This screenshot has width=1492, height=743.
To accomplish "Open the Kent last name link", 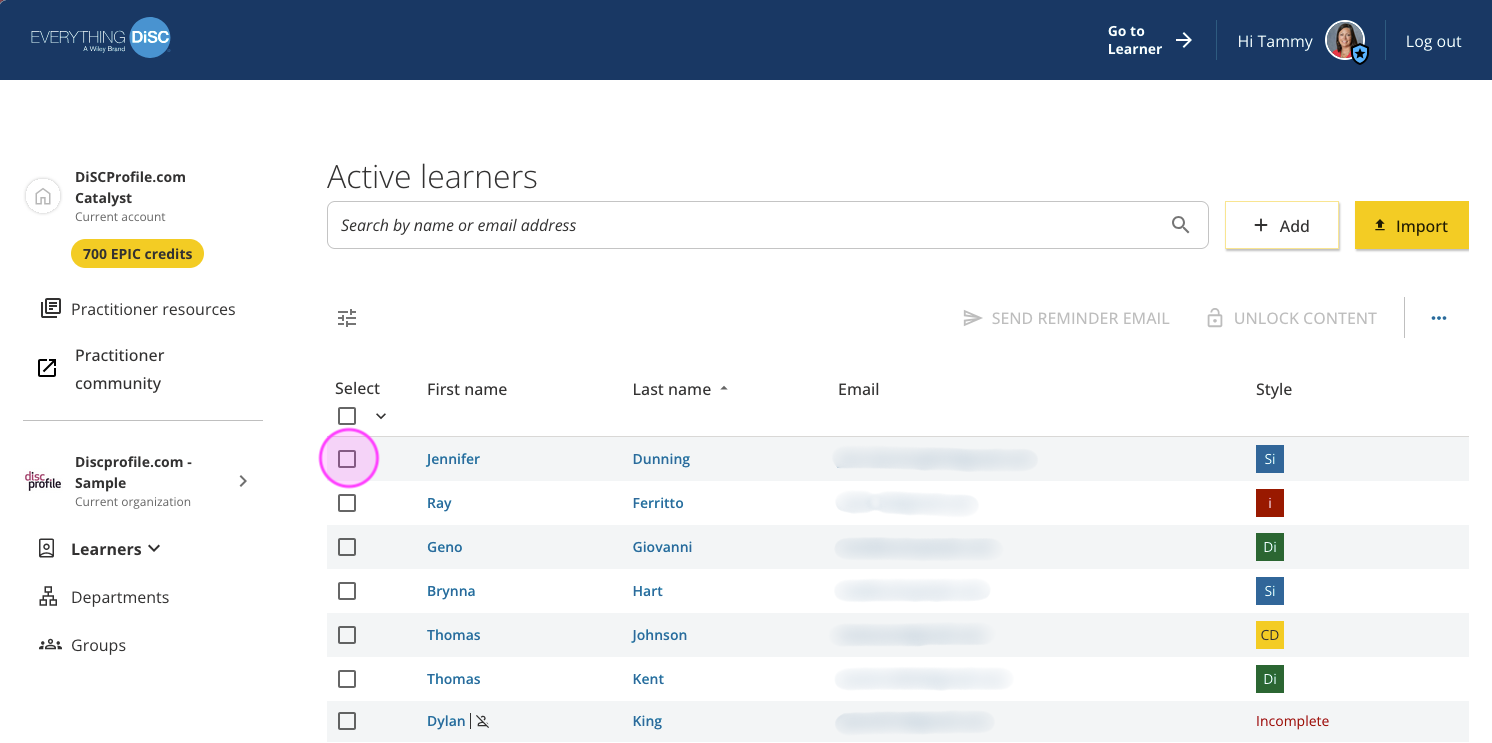I will [648, 679].
